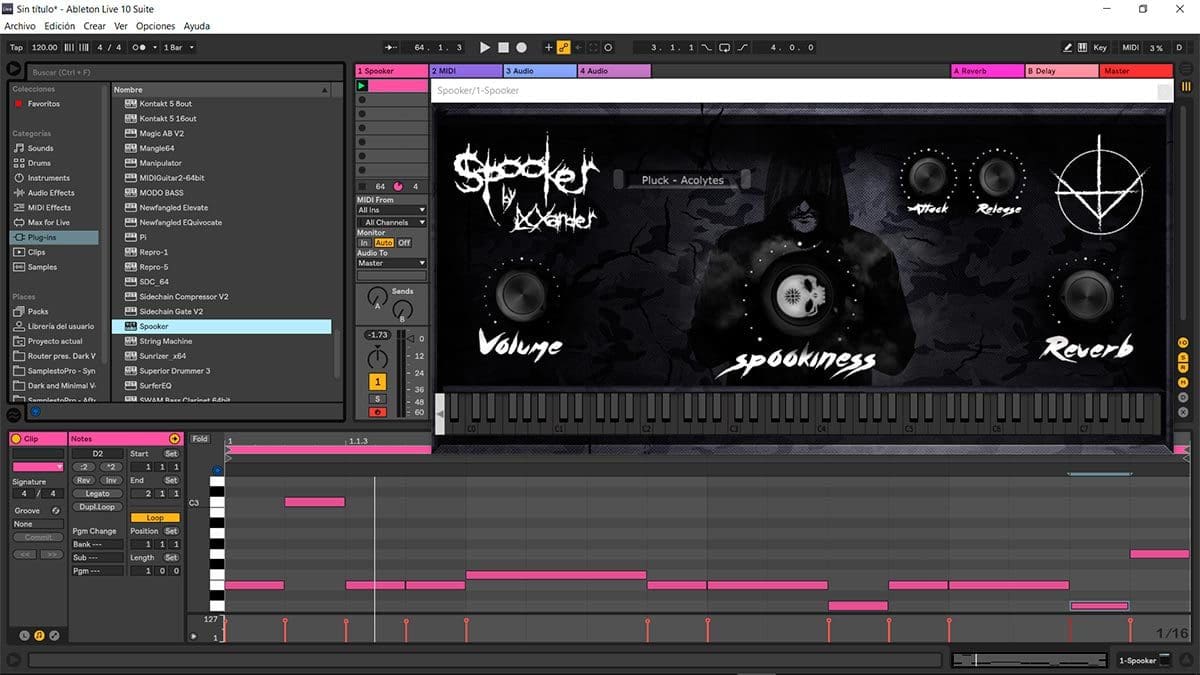Click the Spooker Volume knob
Screen dimensions: 1200x675
(x=520, y=294)
